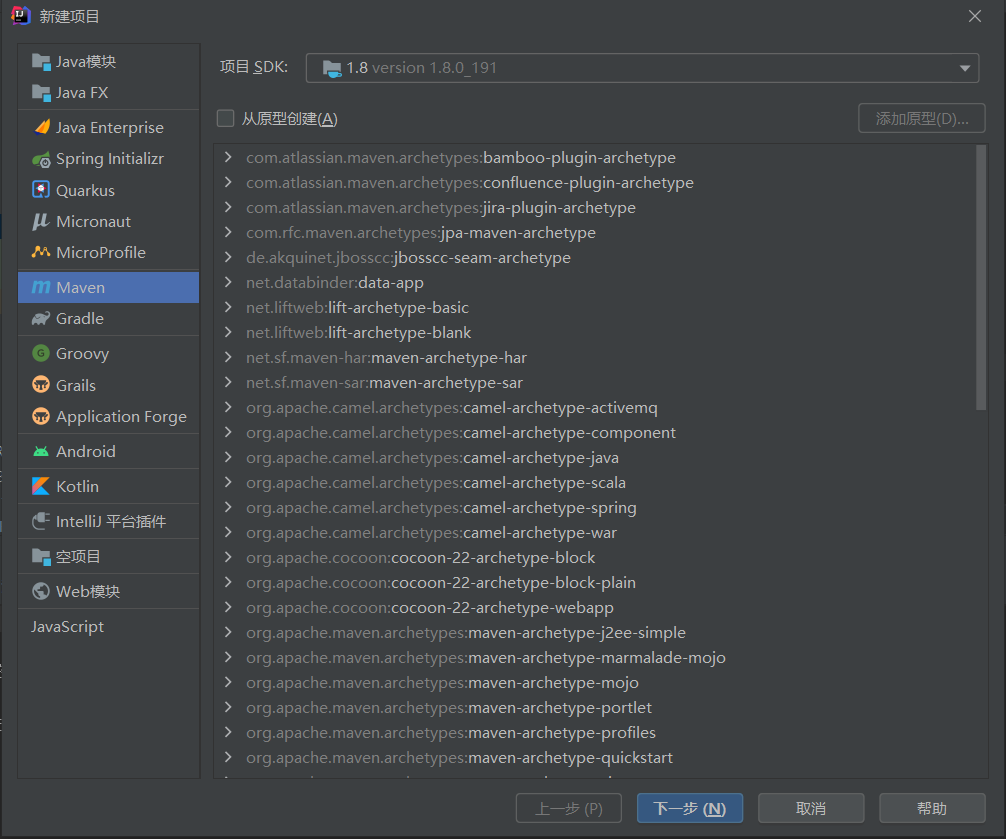Click the 添加原型(D)... button

pos(921,119)
